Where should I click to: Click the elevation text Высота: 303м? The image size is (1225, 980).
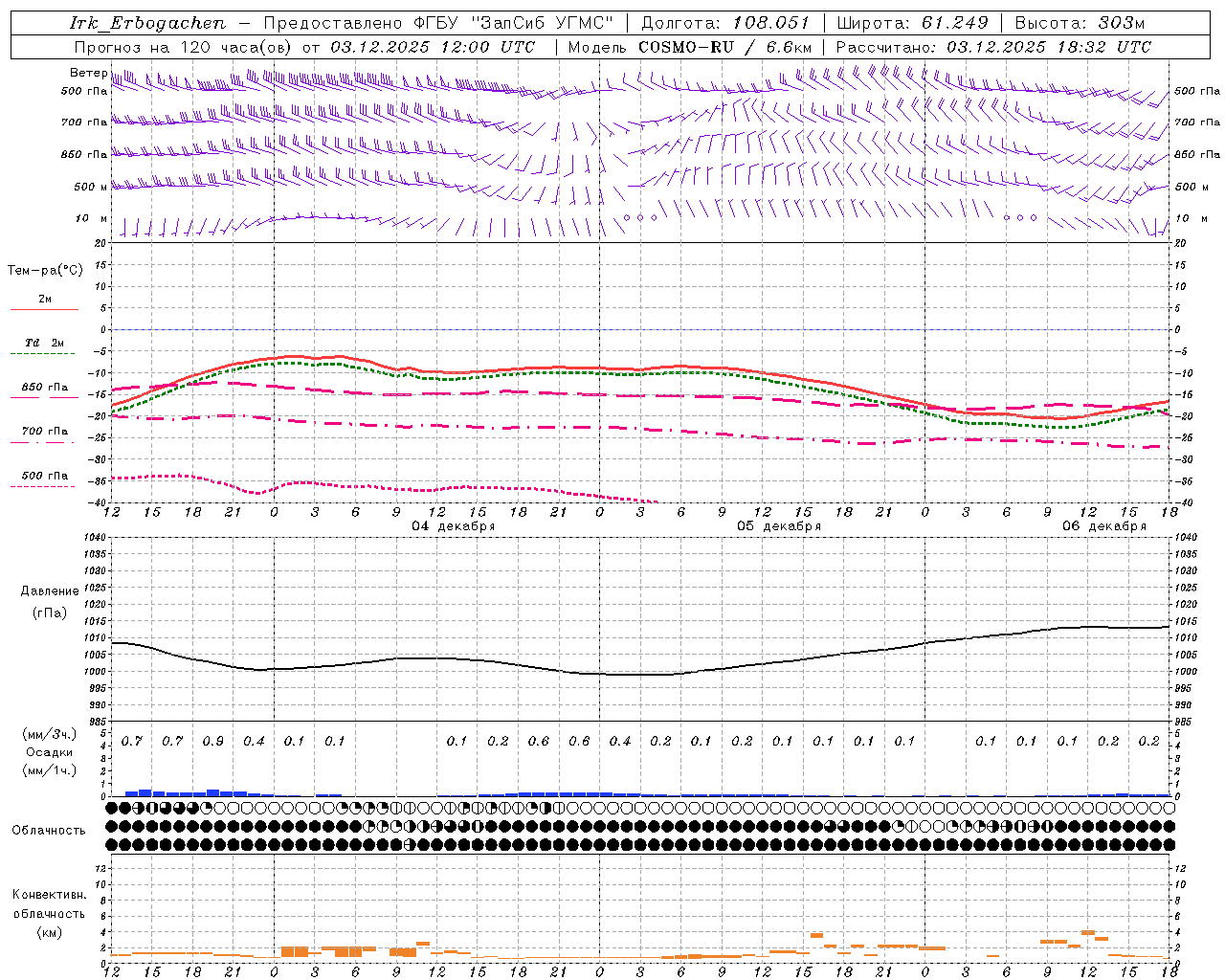point(1080,23)
